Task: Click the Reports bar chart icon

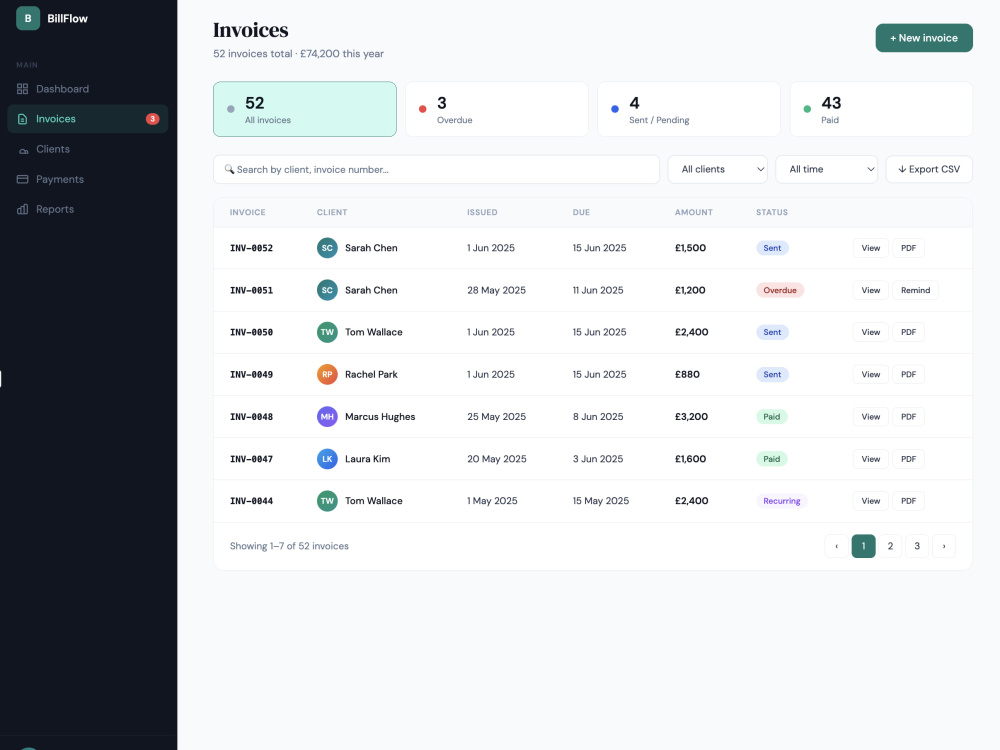Action: (x=22, y=209)
